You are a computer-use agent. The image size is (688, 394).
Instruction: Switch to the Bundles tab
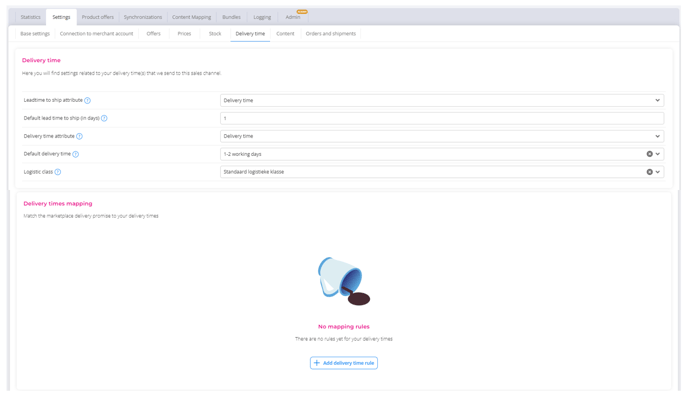(x=231, y=17)
